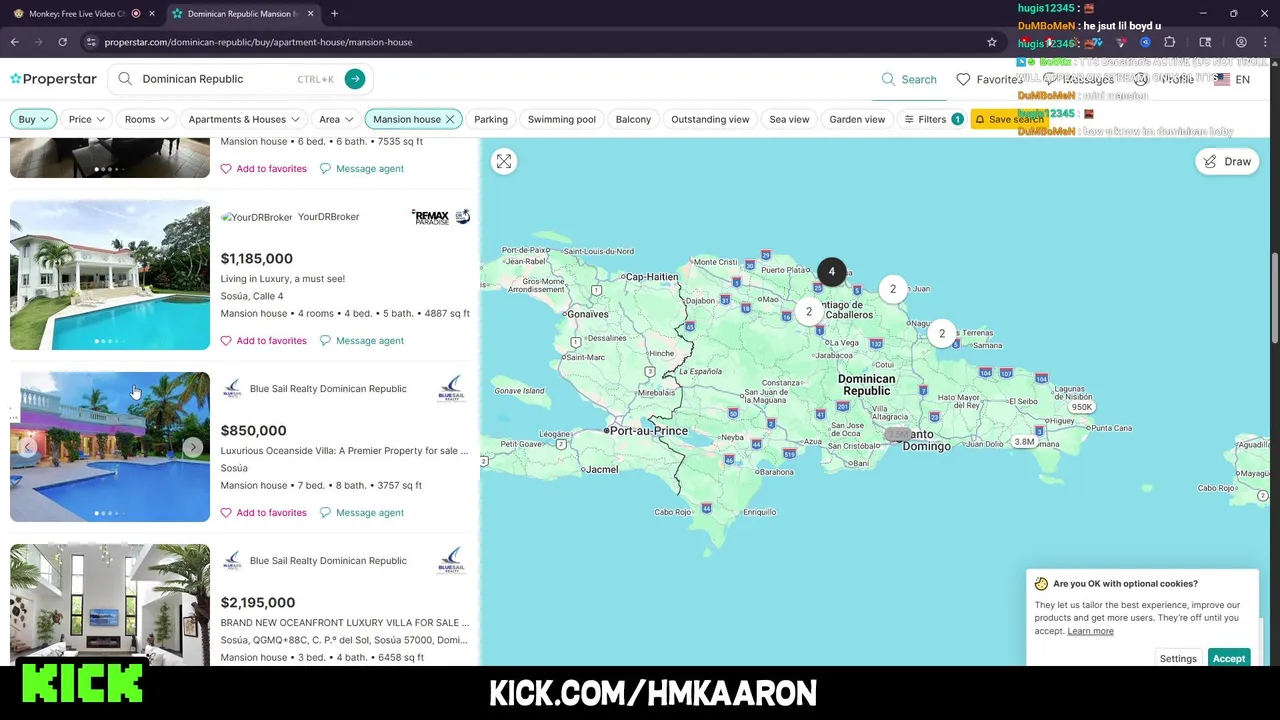
Task: Add top 7535 sq ft listing to favorites
Action: coord(264,168)
